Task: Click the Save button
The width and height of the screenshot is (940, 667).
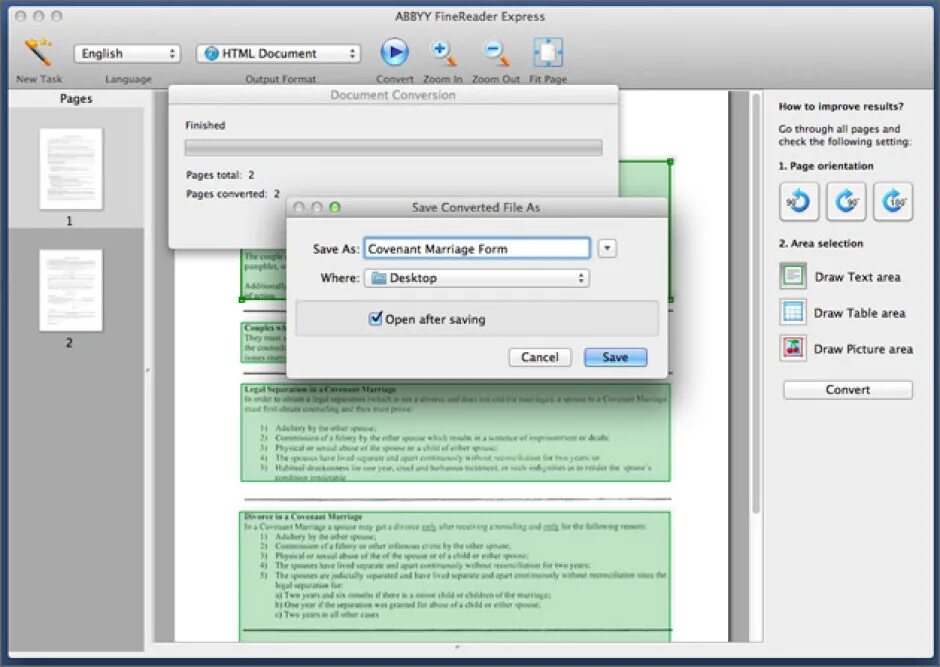Action: 615,357
